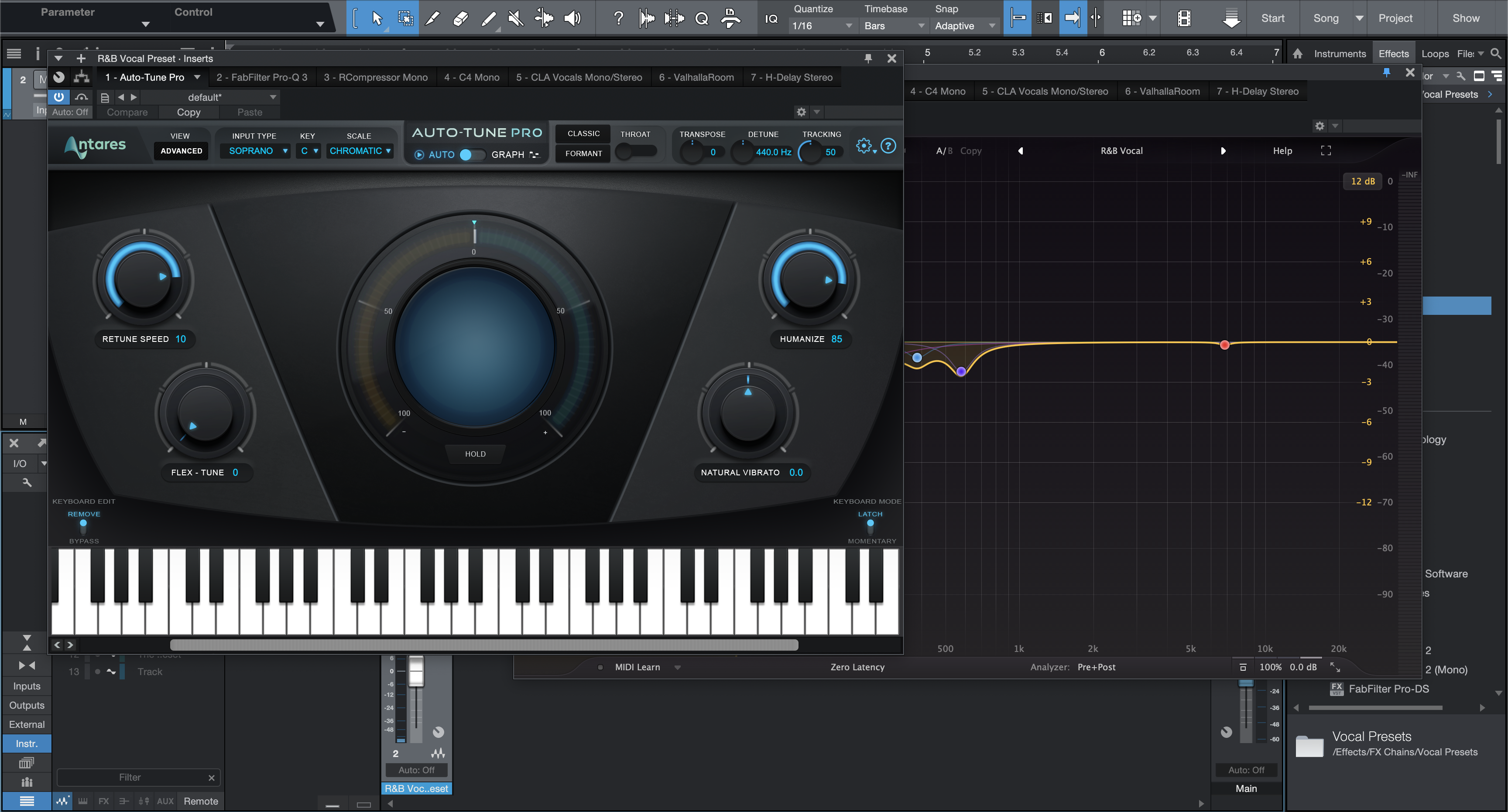This screenshot has height=812, width=1508.
Task: Open the browser Home icon
Action: (1297, 54)
